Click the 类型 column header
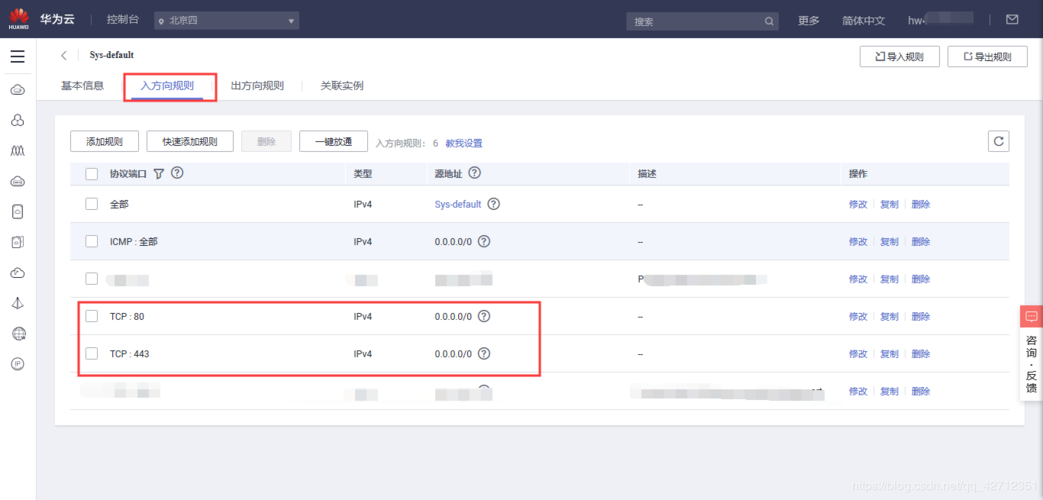The height and width of the screenshot is (500, 1043). click(363, 174)
